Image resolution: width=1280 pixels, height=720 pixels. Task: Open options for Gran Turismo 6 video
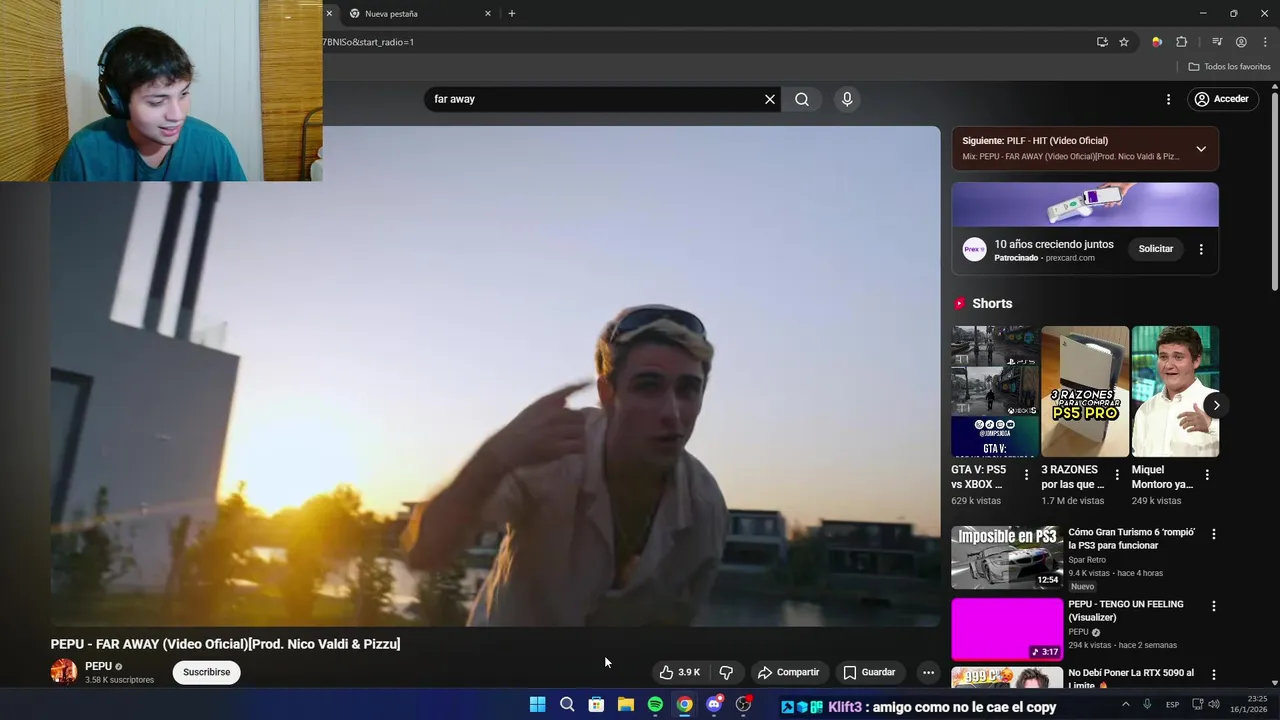(x=1214, y=535)
